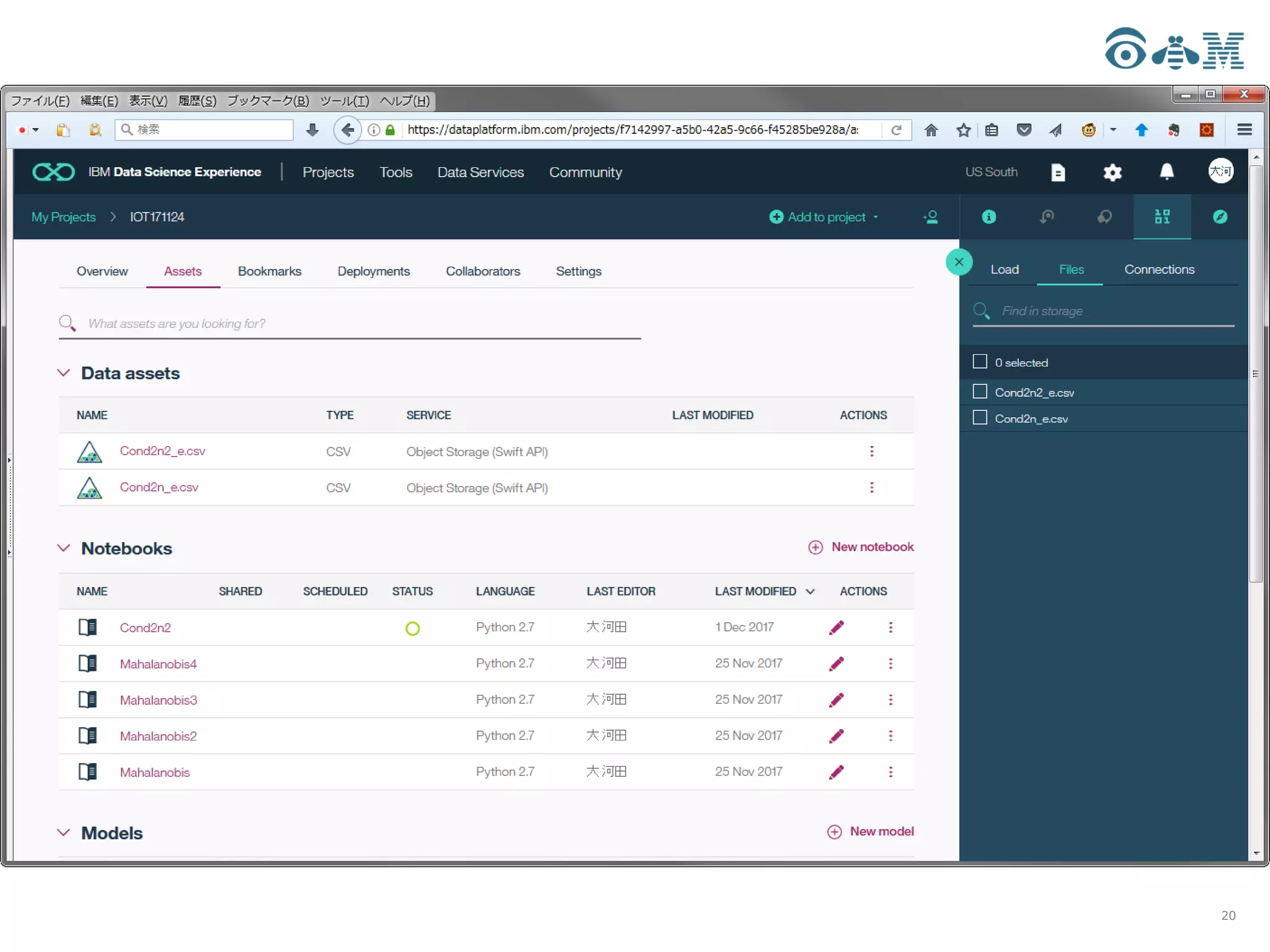Collapse the Notebooks section chevron
This screenshot has width=1270, height=952.
[63, 549]
